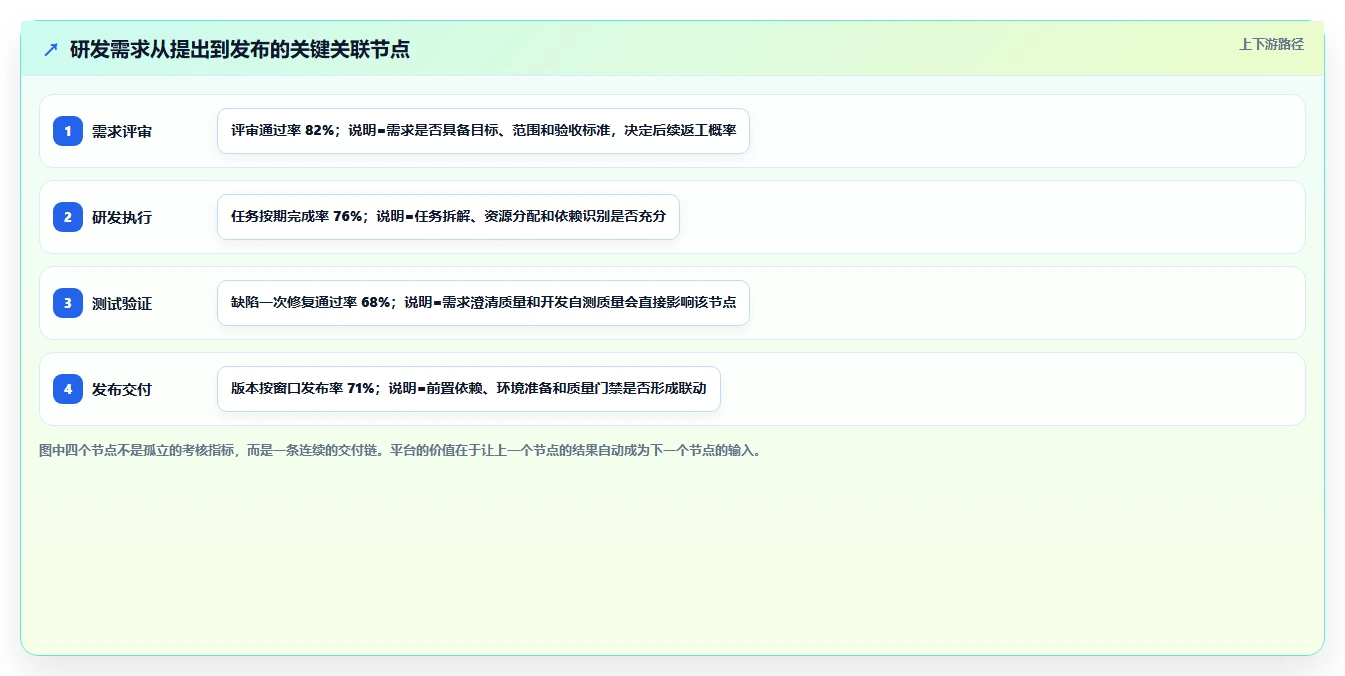Click the 上下游路径 label
1345x676 pixels.
point(1271,44)
